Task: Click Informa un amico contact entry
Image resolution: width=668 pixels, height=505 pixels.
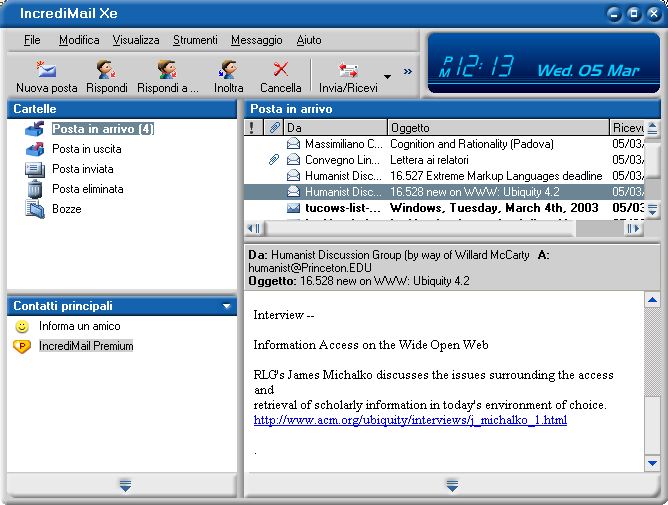Action: [x=80, y=326]
